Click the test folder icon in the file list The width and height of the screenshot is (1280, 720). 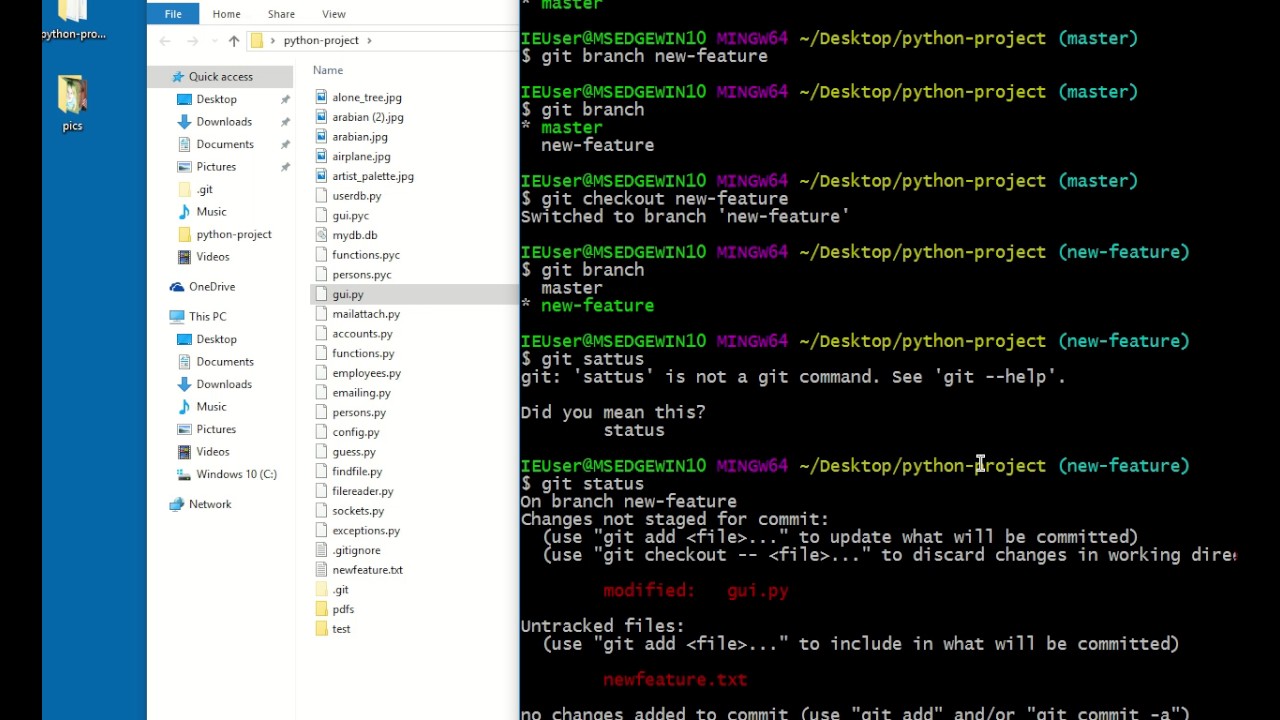tap(321, 629)
